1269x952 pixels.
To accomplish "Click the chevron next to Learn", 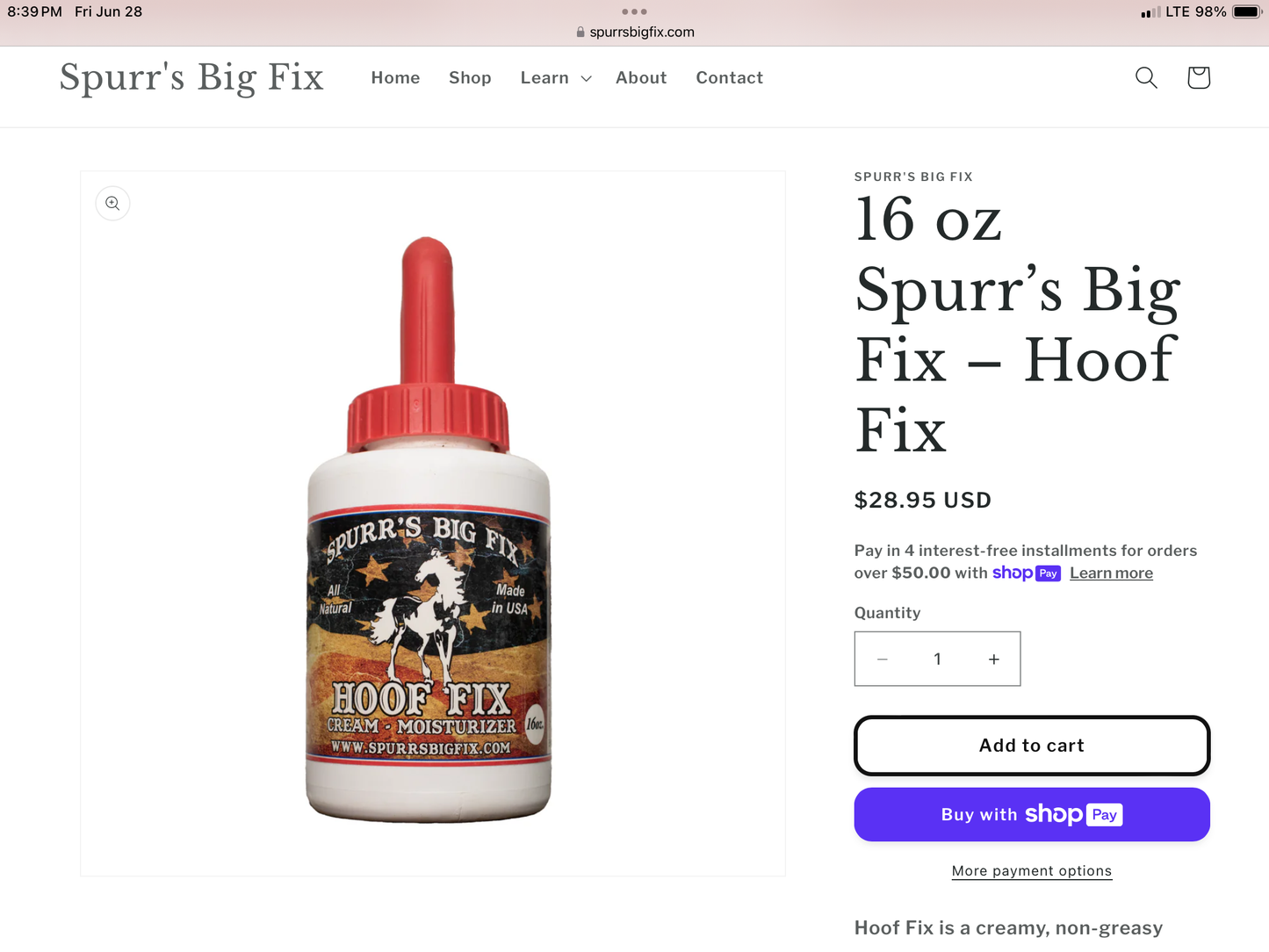I will click(x=587, y=79).
